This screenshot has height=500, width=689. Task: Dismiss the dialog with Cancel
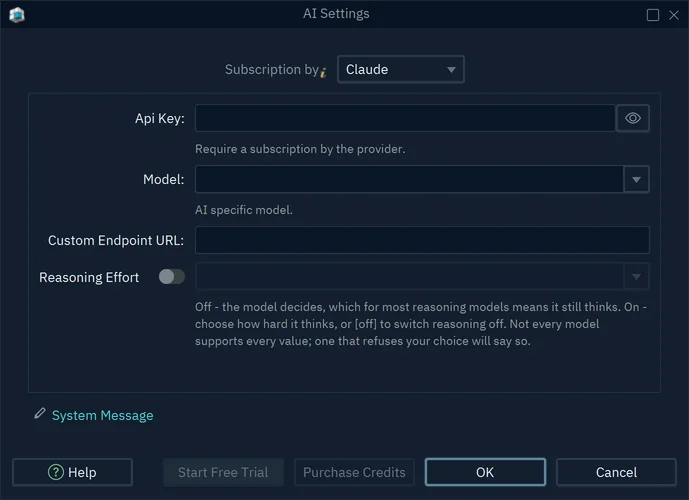click(x=616, y=472)
